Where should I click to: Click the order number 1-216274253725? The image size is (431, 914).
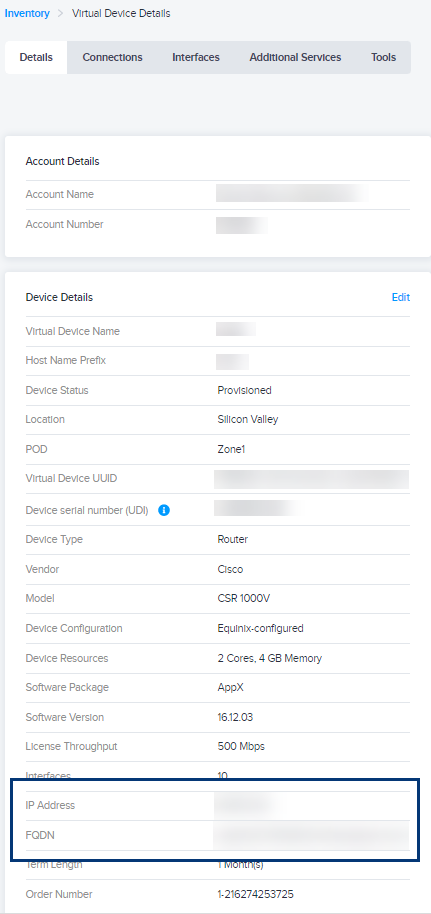[x=260, y=894]
